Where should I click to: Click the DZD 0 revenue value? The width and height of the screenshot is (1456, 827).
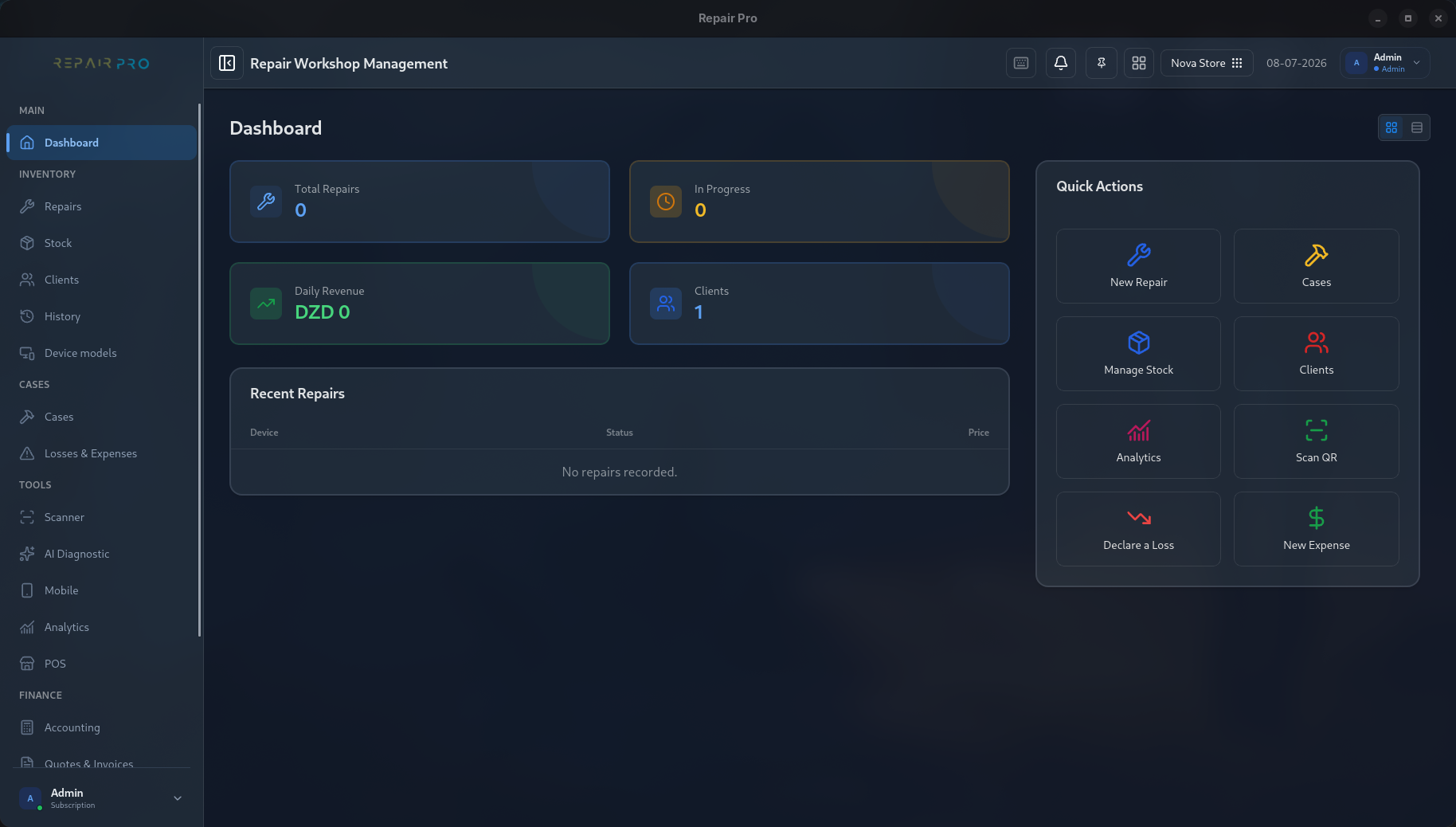point(323,312)
